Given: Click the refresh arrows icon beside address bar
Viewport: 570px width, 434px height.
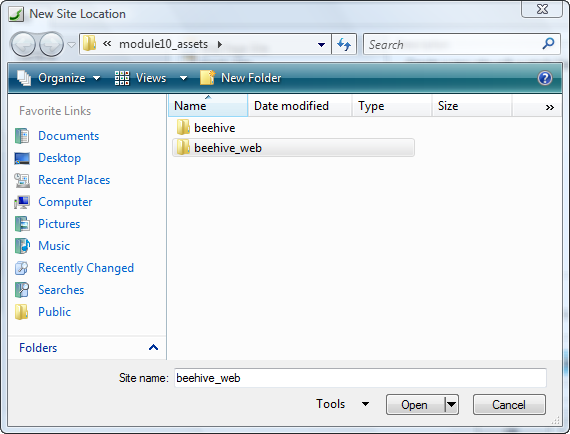Looking at the screenshot, I should [344, 44].
